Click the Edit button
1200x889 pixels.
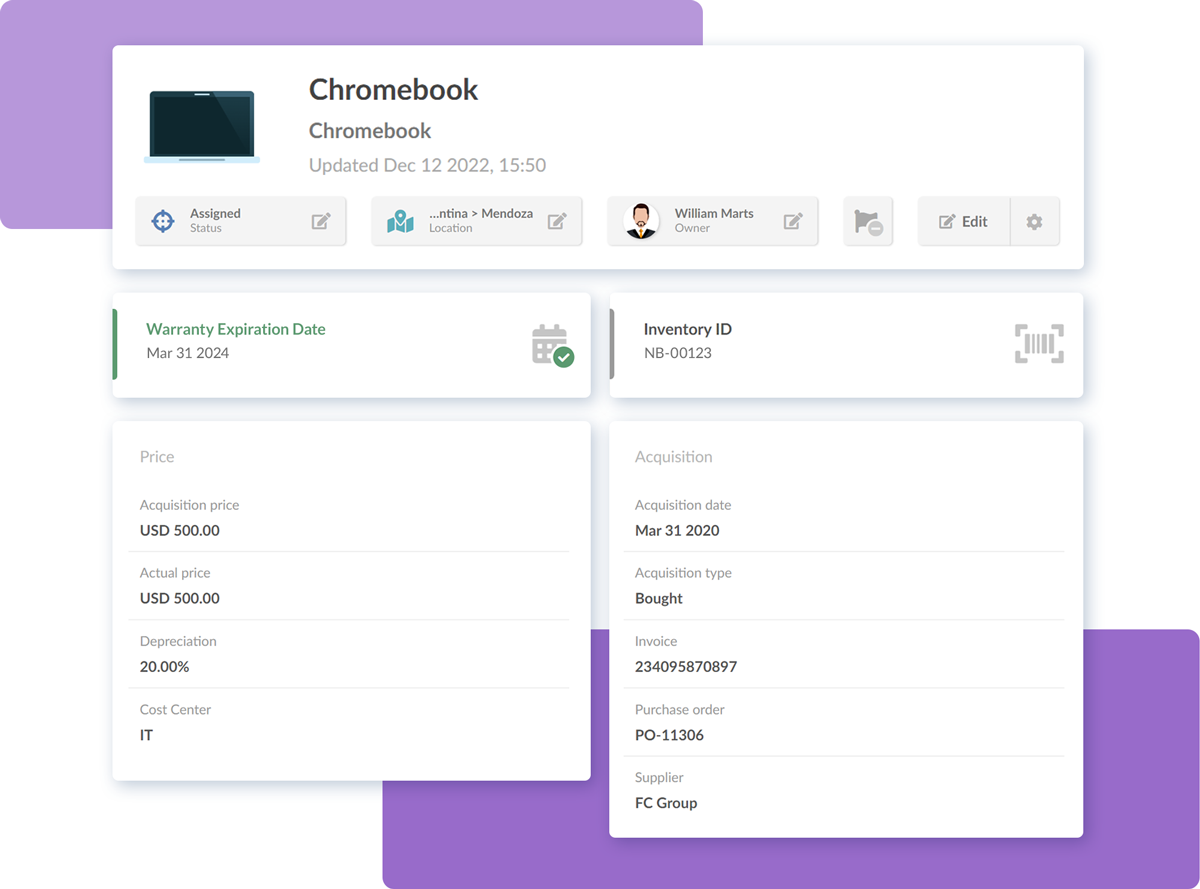[x=963, y=221]
